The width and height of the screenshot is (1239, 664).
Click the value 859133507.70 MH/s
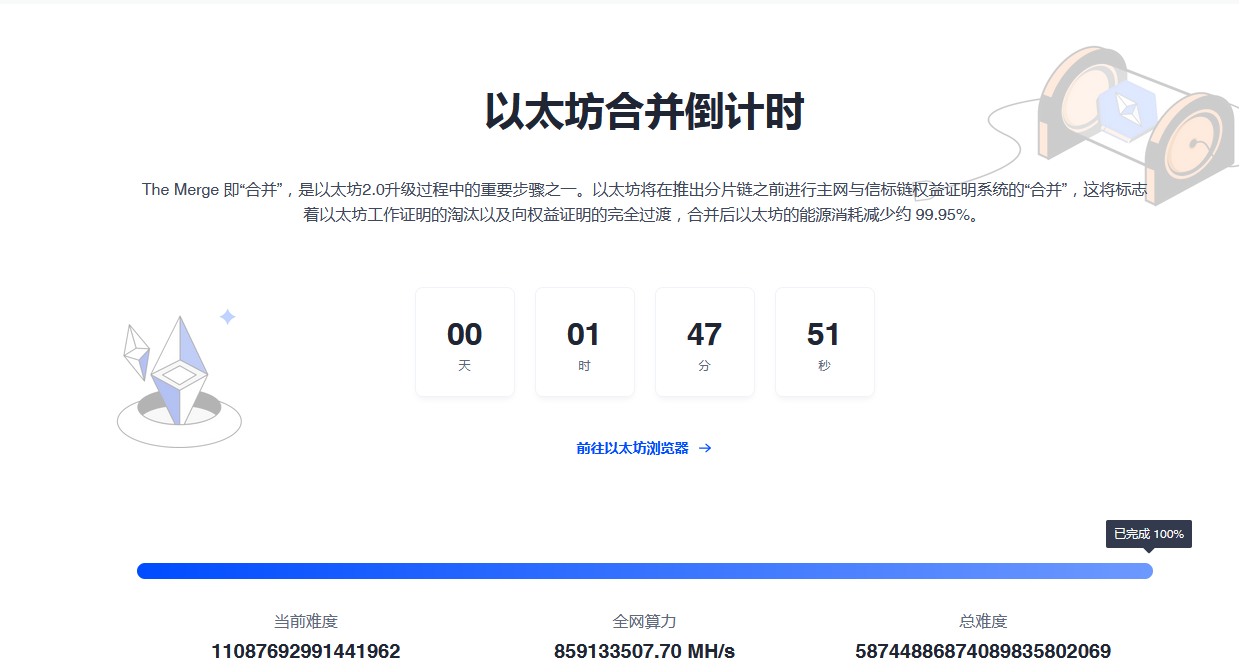(x=645, y=651)
